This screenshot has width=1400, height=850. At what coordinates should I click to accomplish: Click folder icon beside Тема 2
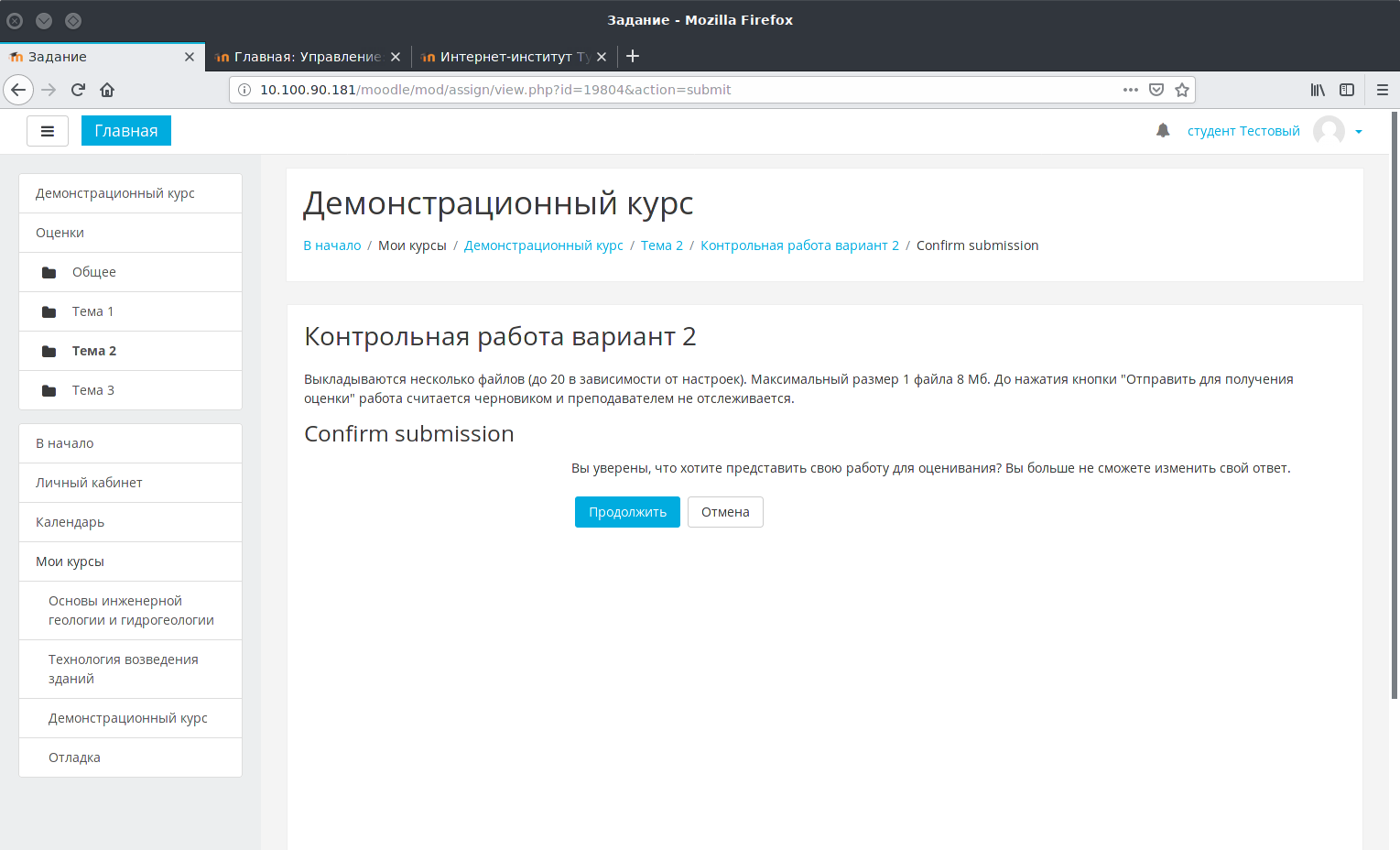tap(49, 351)
